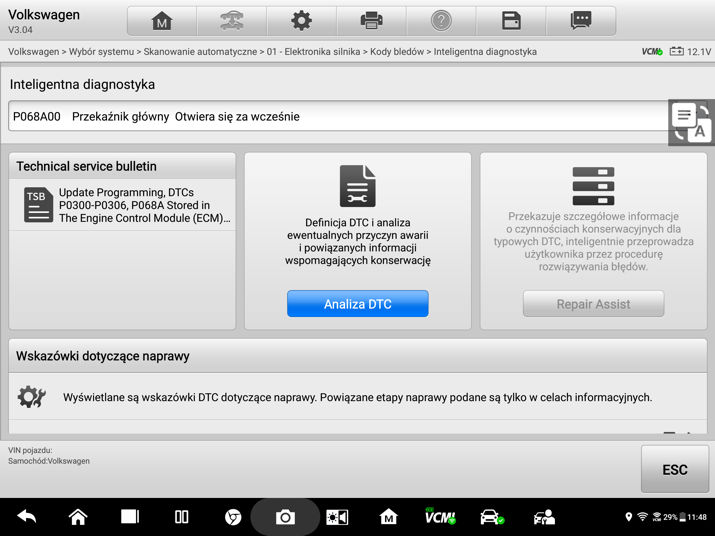The width and height of the screenshot is (715, 536).
Task: Click 'Definicja DTC i analiza' description text
Action: (358, 241)
